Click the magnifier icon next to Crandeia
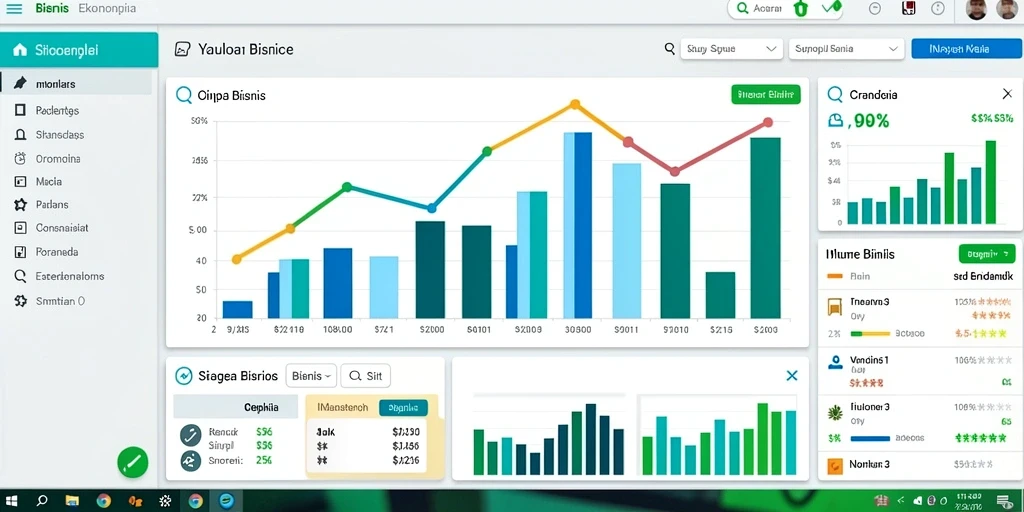 [x=835, y=95]
